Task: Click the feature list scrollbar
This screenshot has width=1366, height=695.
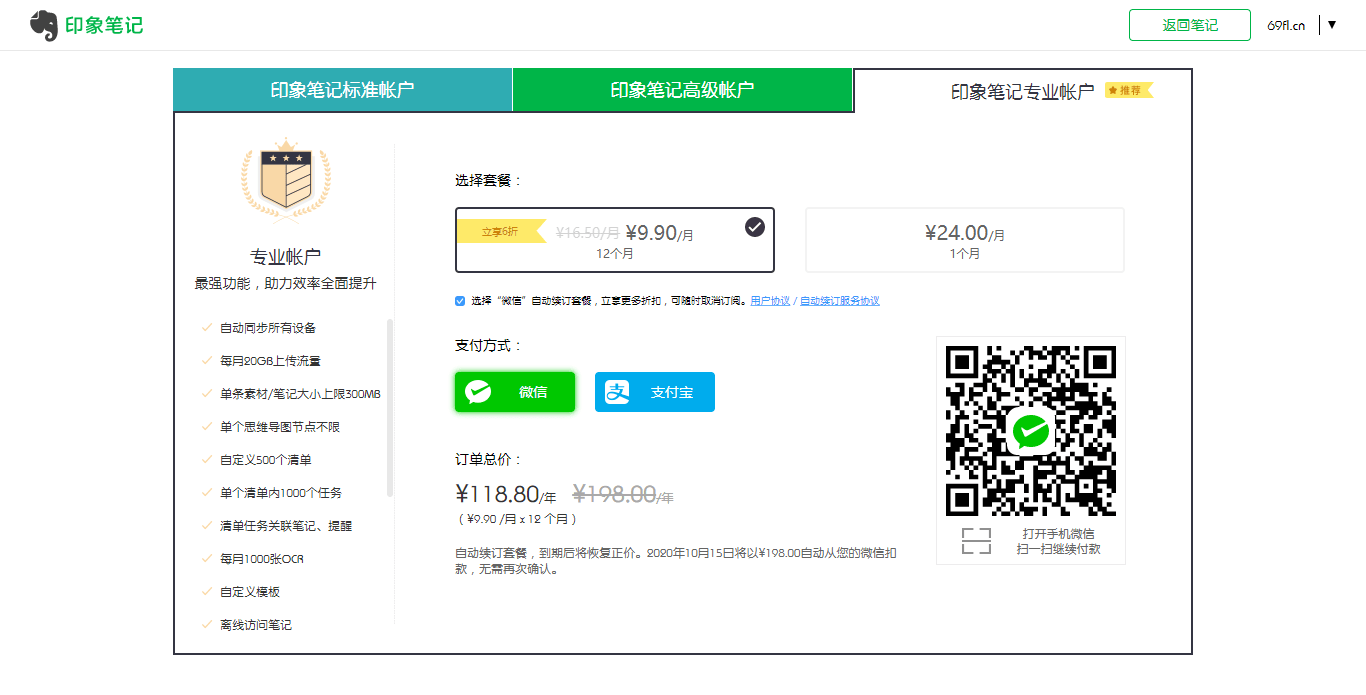Action: (x=390, y=408)
